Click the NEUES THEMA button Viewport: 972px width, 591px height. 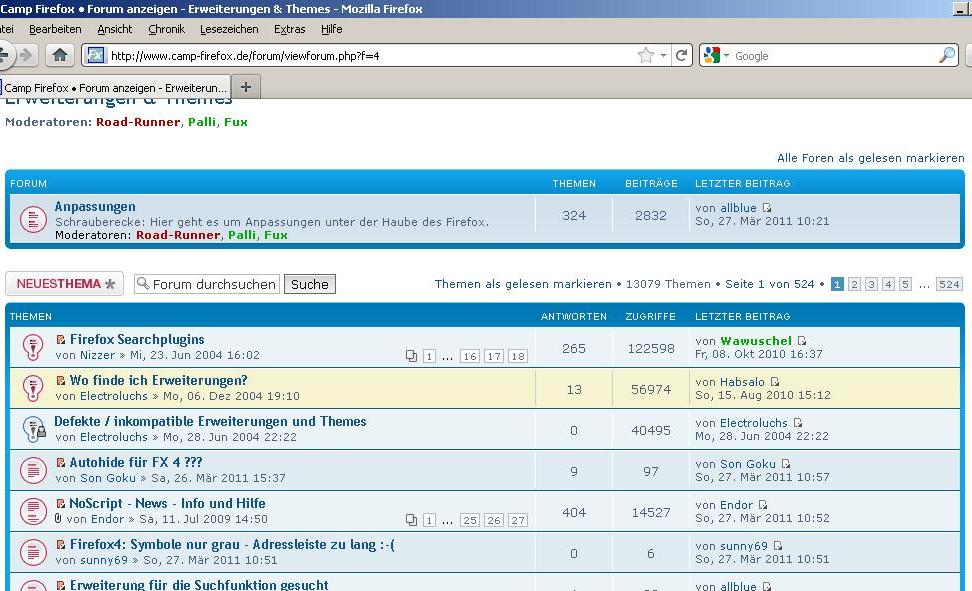64,283
